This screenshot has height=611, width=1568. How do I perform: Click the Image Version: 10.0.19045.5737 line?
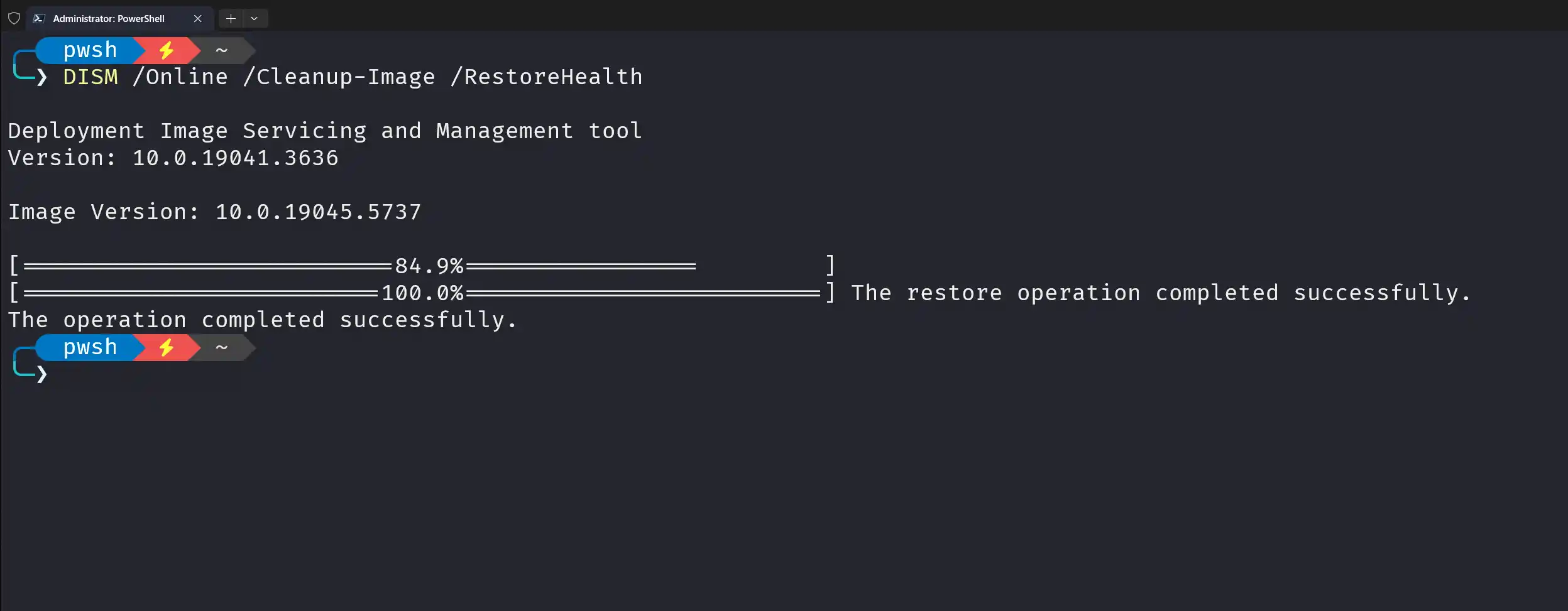[x=214, y=212]
